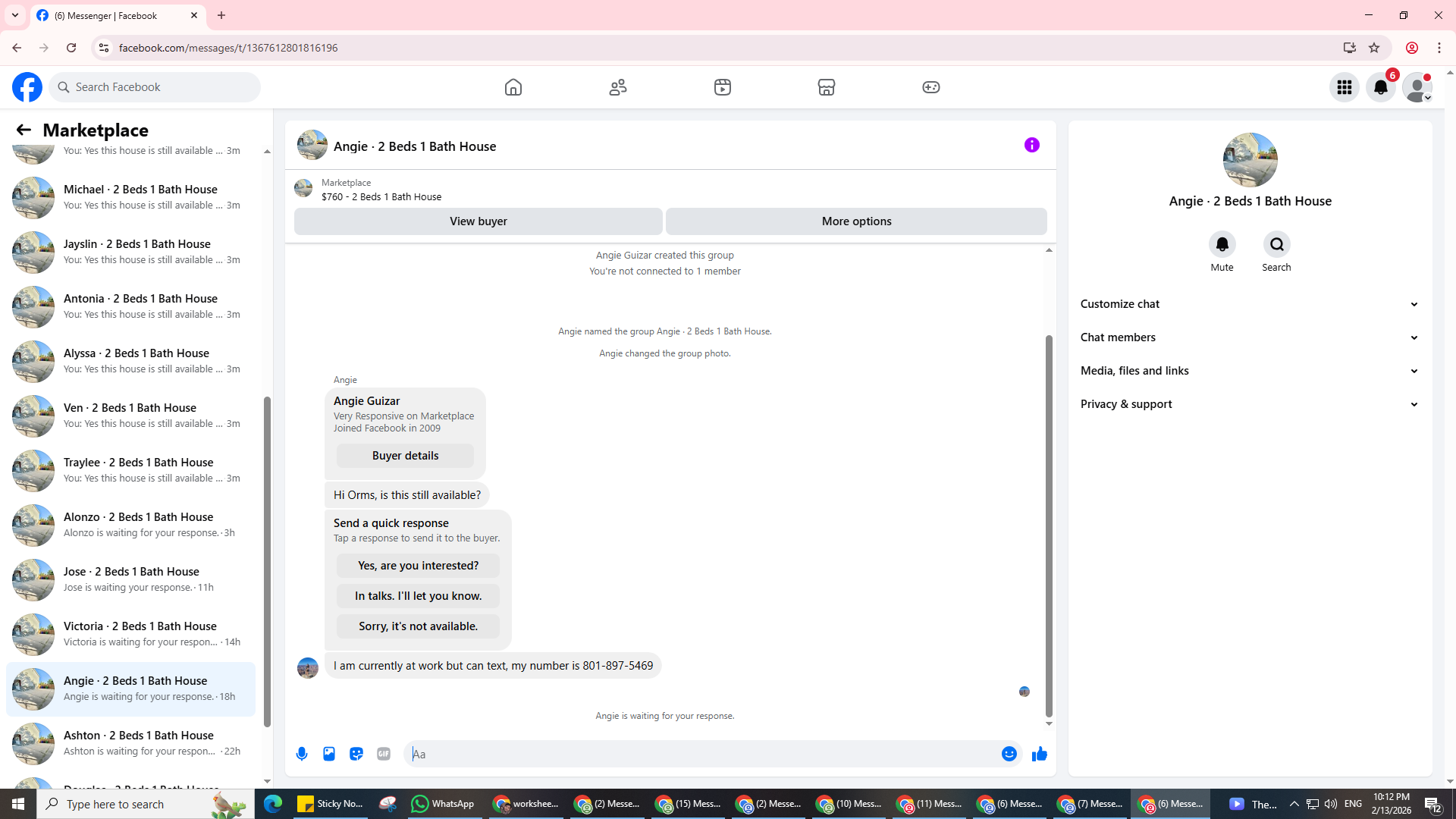Send the 'Yes, are you interested?' quick response

(x=418, y=566)
